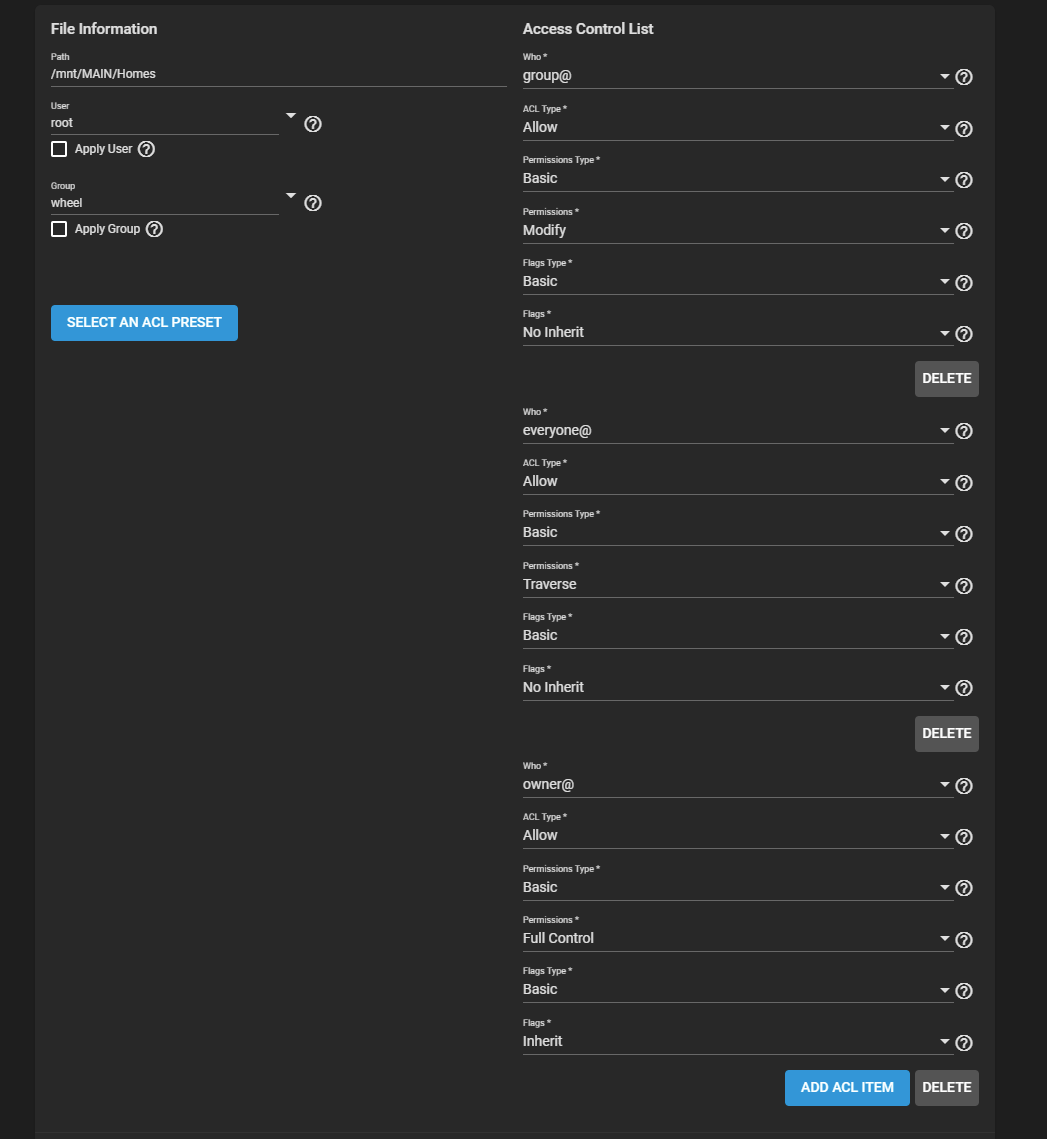
Task: Delete the group@ ACL entry
Action: click(x=946, y=379)
